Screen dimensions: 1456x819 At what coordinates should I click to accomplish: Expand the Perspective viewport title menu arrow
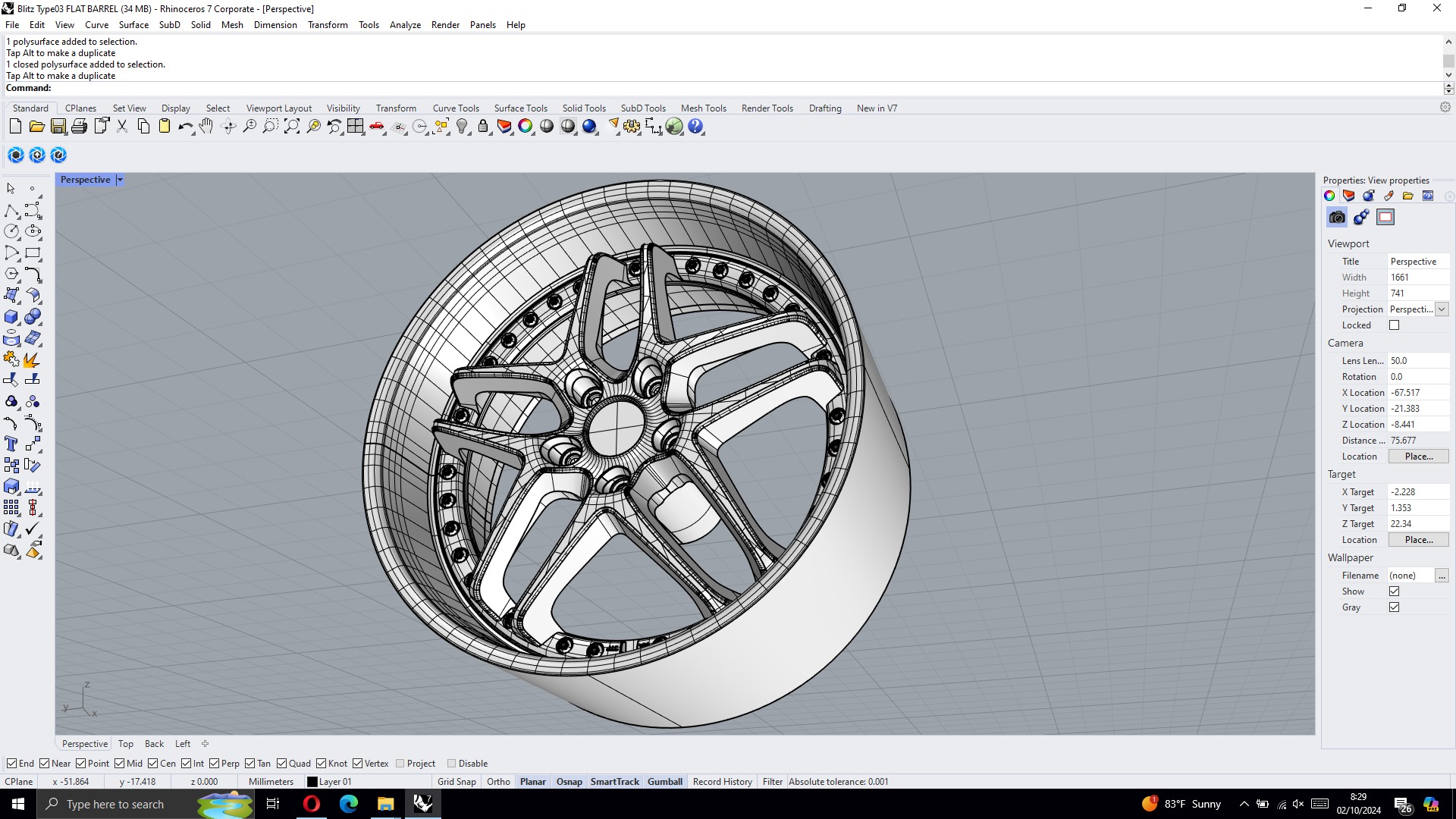pyautogui.click(x=120, y=180)
